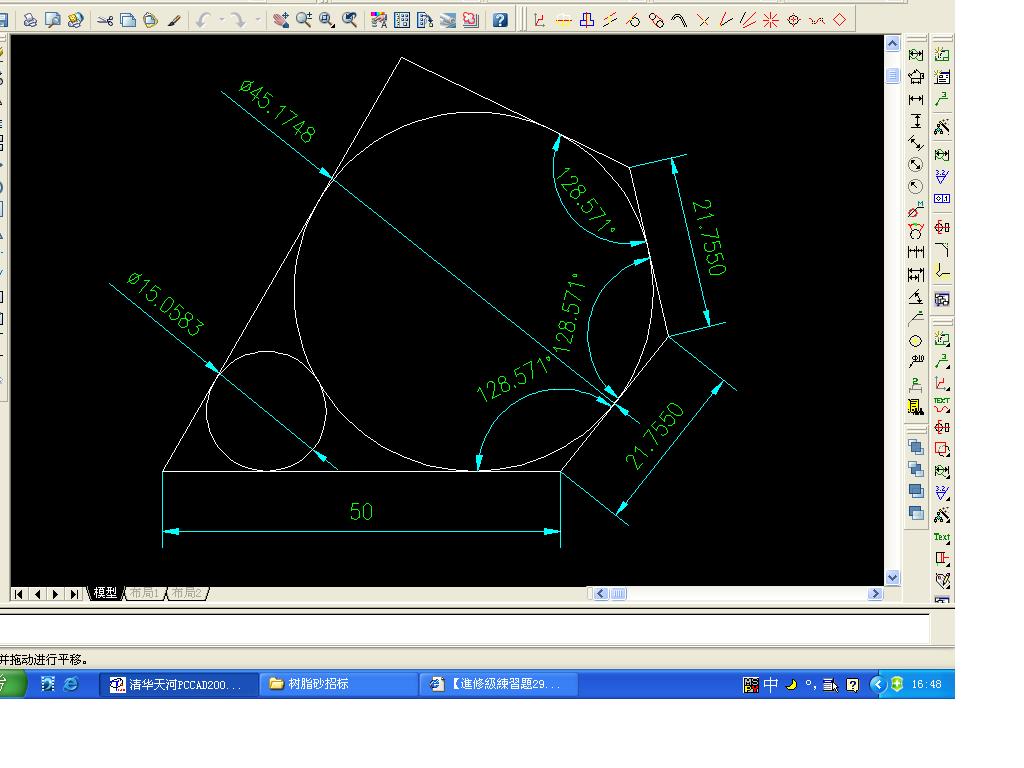
Task: Click the 50 length dimension text
Action: click(x=361, y=511)
